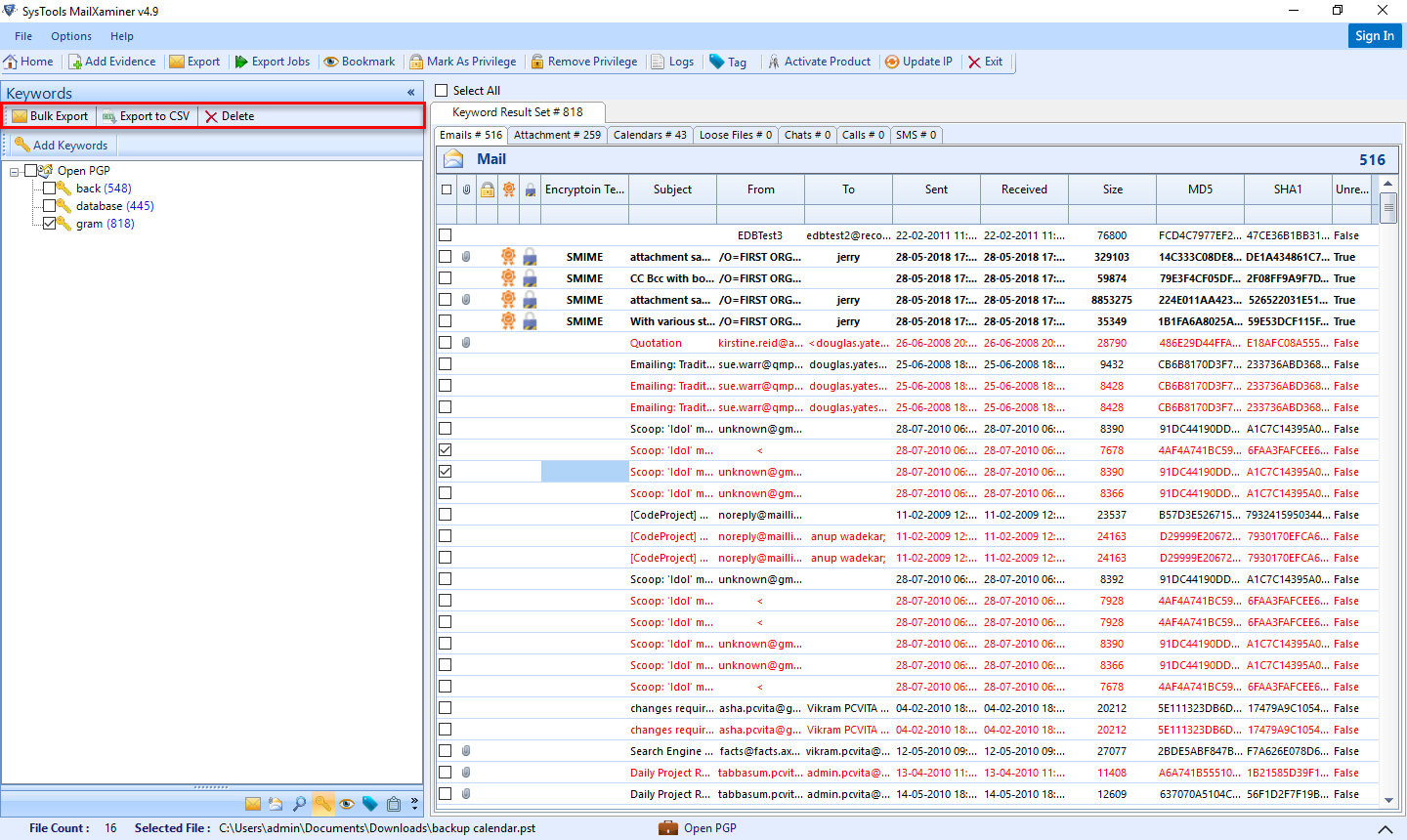Tick the Select All checkbox

442,90
